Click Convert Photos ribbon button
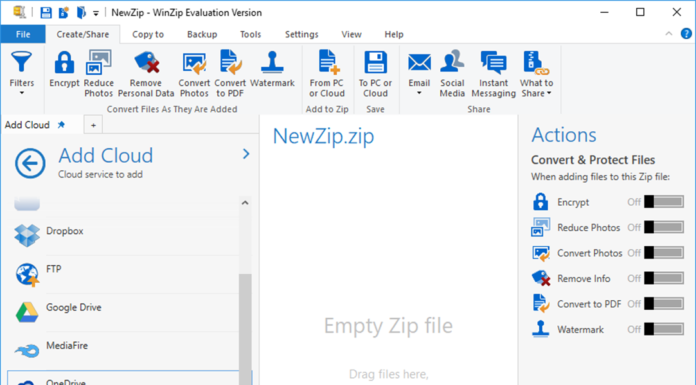This screenshot has height=385, width=696. coord(194,73)
